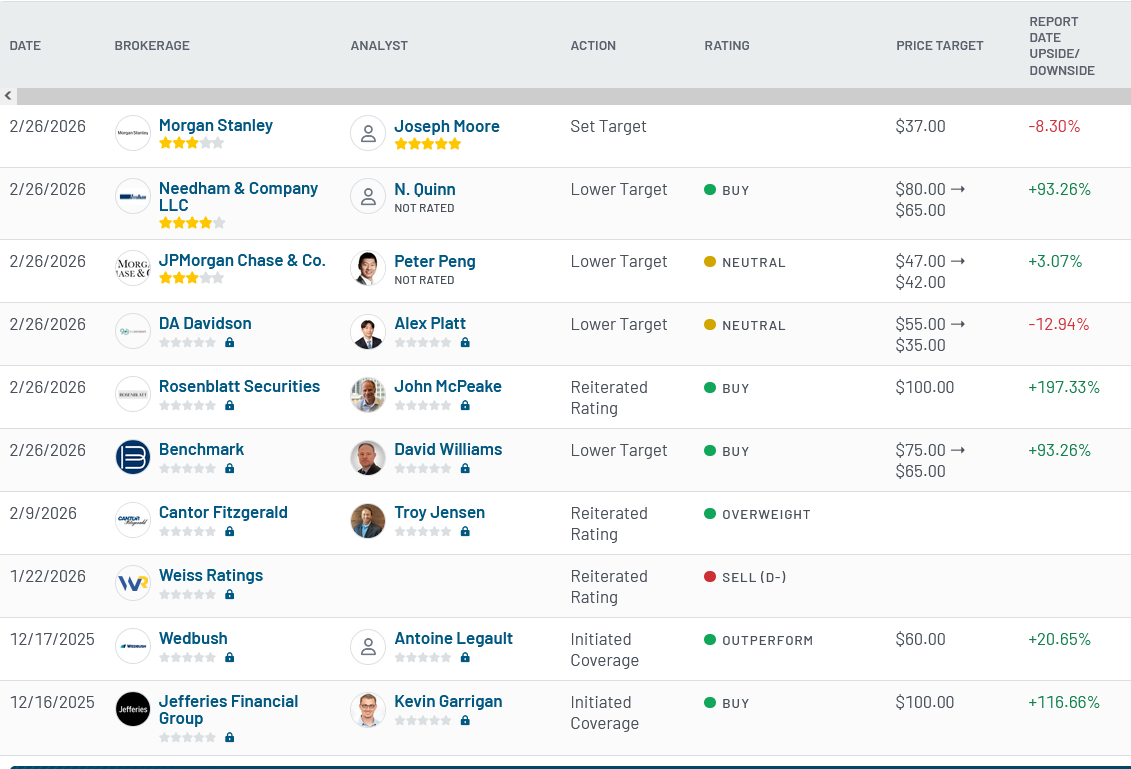Click Benchmark logo icon

(x=133, y=457)
